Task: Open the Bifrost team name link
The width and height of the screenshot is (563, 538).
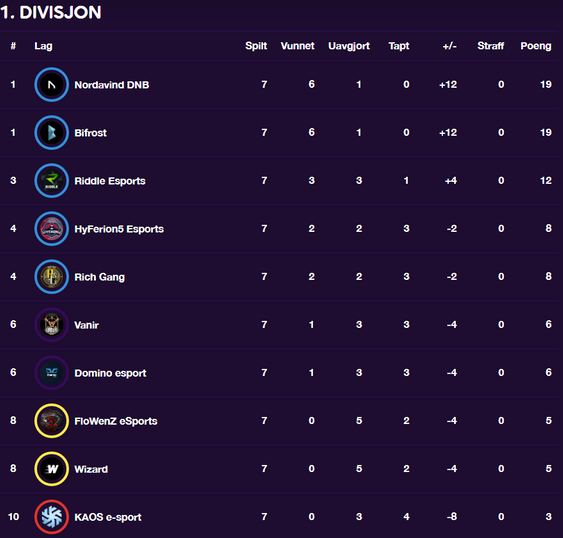Action: (90, 133)
